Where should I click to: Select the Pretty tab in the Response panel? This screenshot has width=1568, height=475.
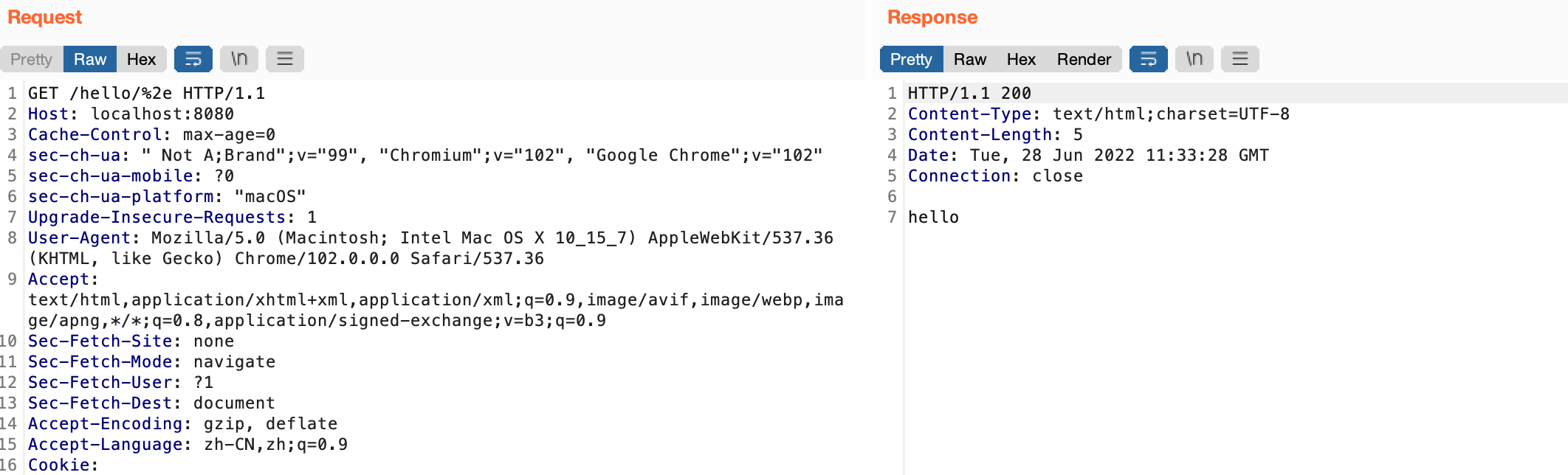911,59
